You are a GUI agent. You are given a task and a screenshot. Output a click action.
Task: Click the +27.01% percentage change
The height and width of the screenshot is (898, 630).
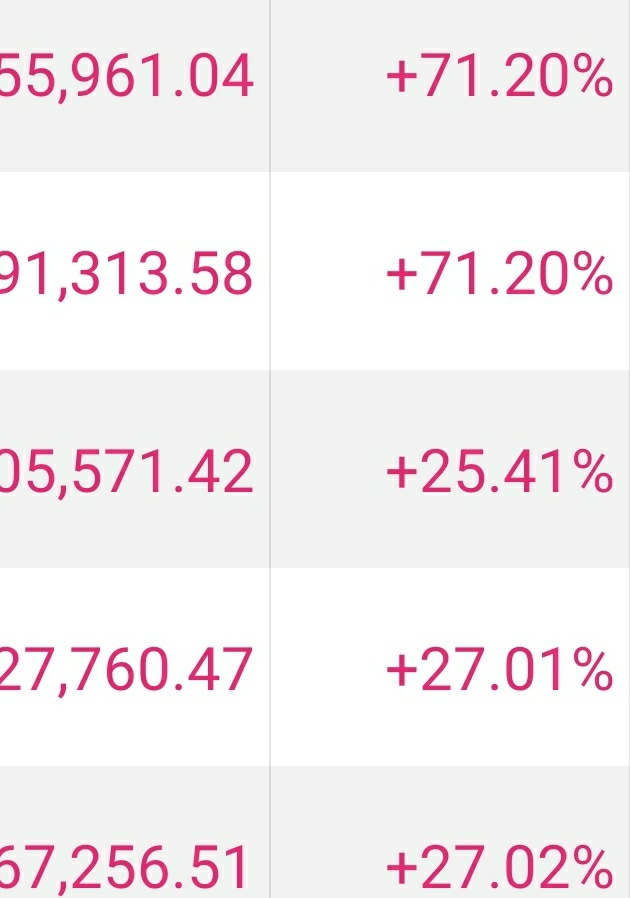[499, 669]
